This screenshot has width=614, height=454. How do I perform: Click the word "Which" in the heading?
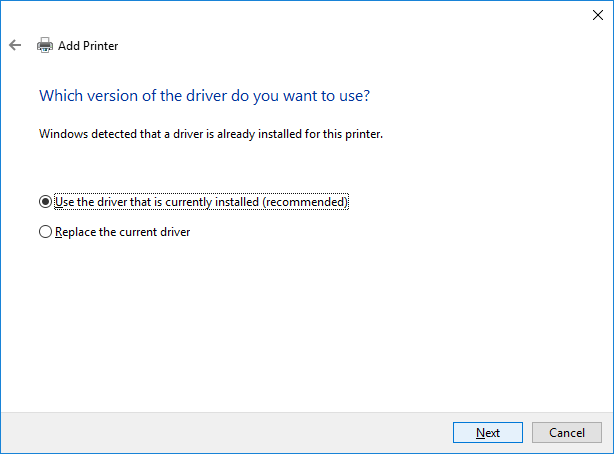(58, 96)
